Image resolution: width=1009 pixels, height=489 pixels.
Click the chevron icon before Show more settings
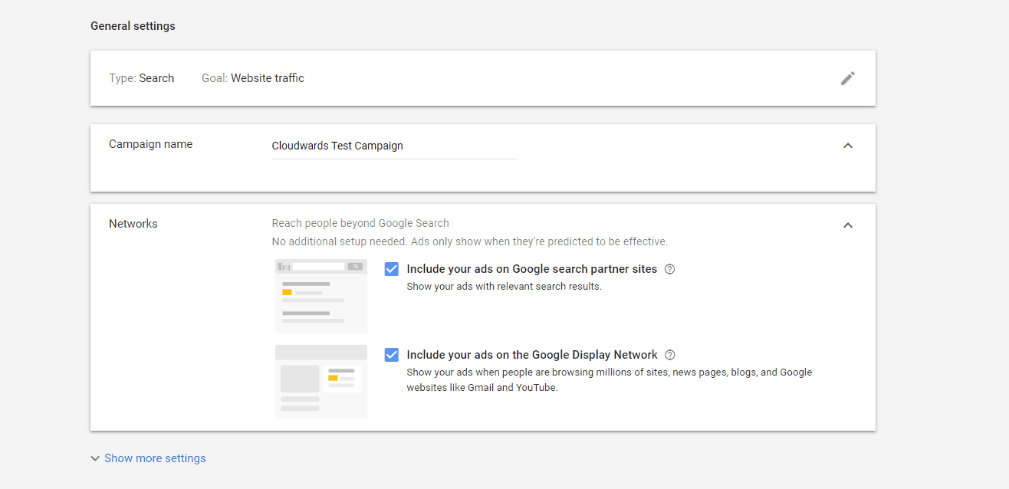(x=95, y=459)
